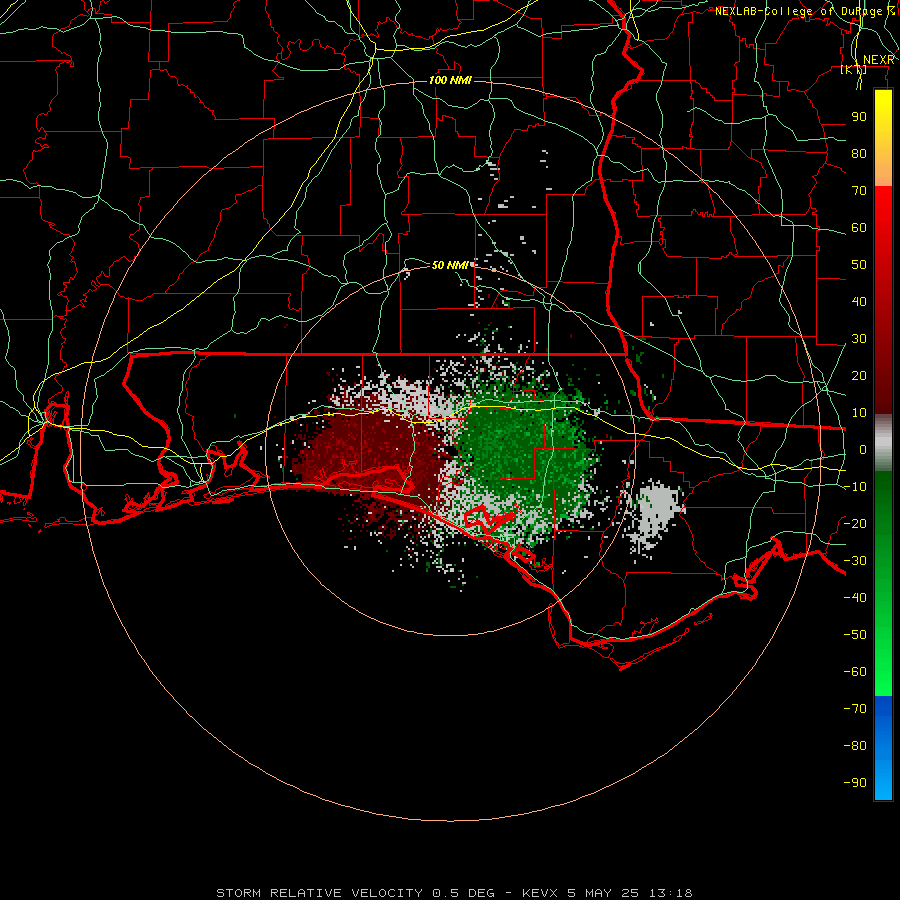Screen dimensions: 900x900
Task: Click the -70 value on the color scale
Action: pos(855,708)
